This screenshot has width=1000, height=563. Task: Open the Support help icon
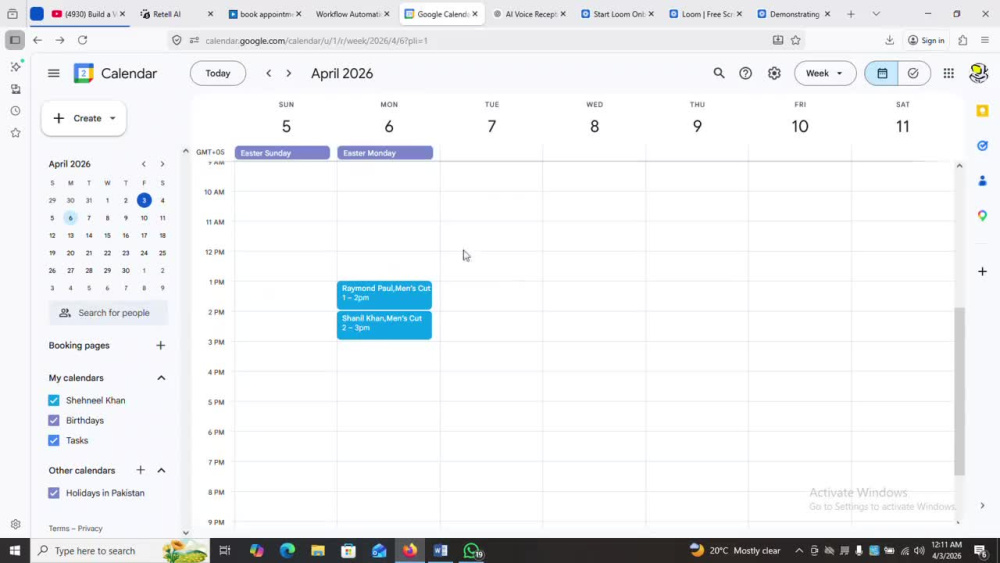(746, 73)
